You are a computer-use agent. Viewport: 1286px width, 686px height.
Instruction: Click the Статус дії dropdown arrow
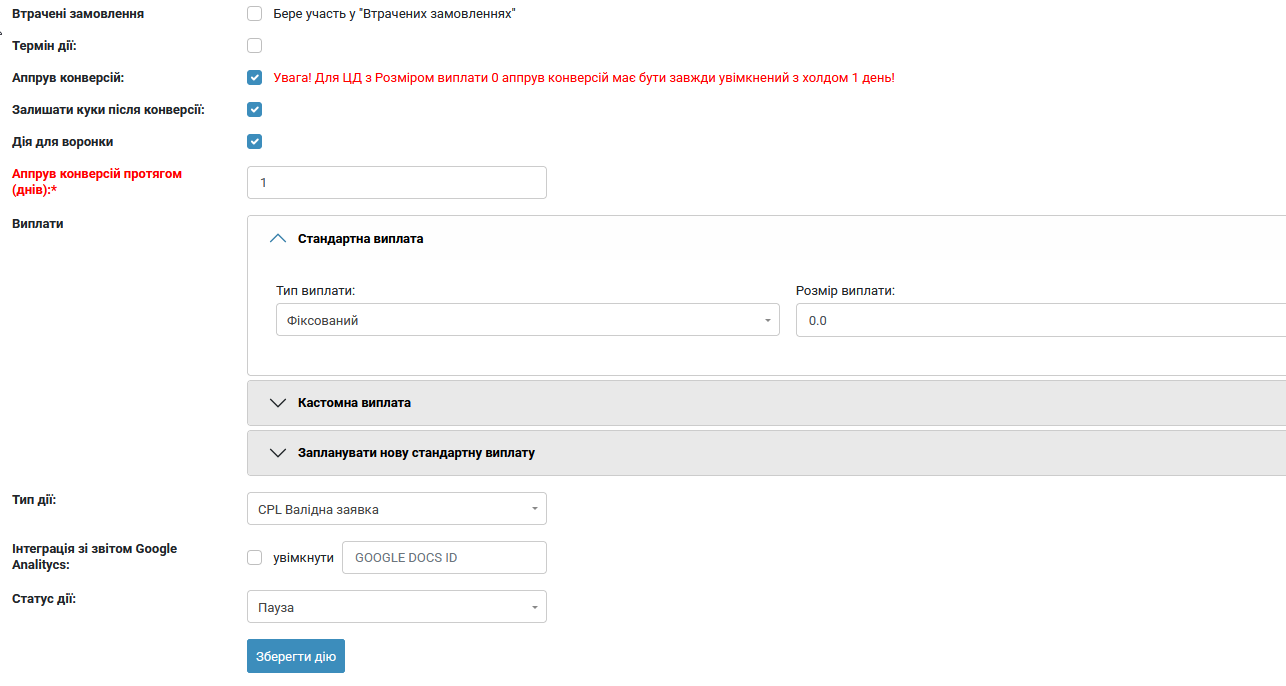pos(534,607)
